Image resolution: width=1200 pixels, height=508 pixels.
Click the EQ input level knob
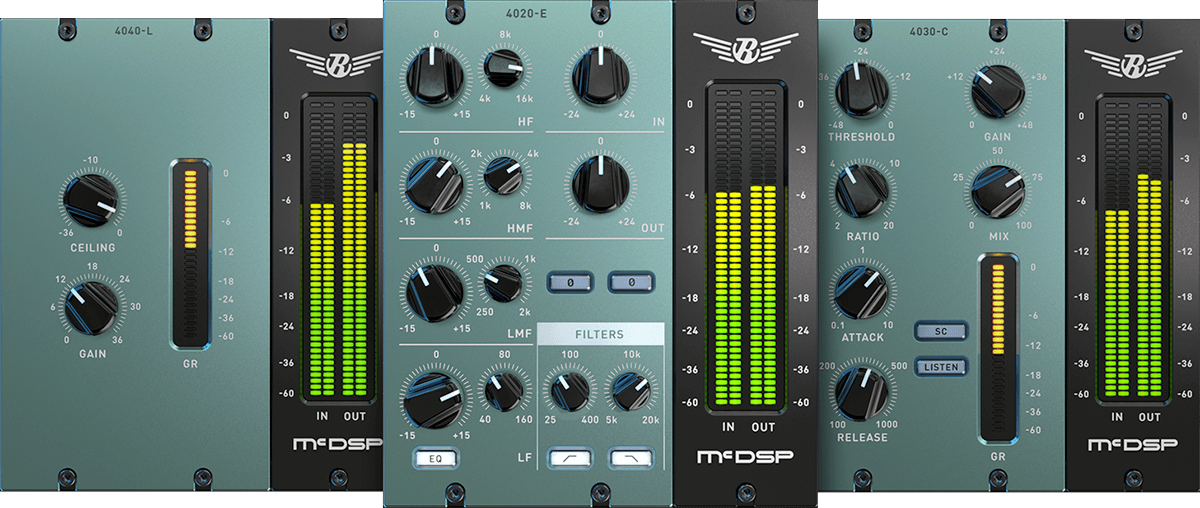pyautogui.click(x=601, y=76)
